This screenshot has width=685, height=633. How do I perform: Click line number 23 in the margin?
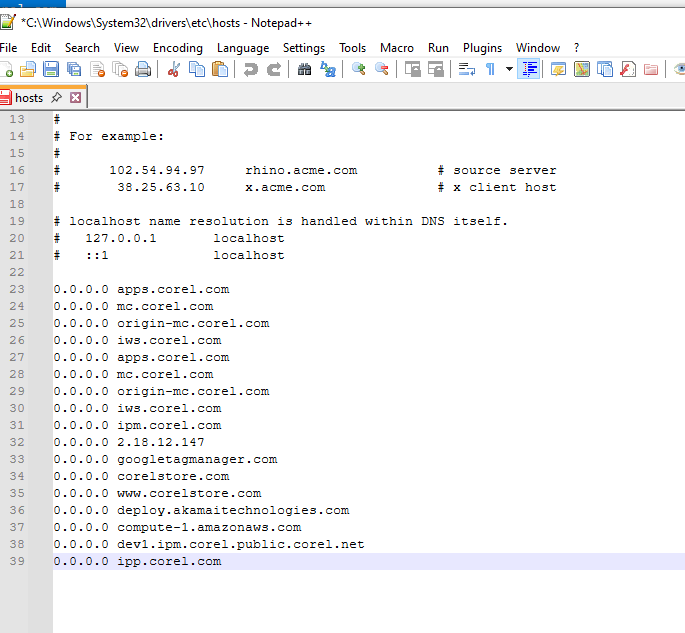17,289
